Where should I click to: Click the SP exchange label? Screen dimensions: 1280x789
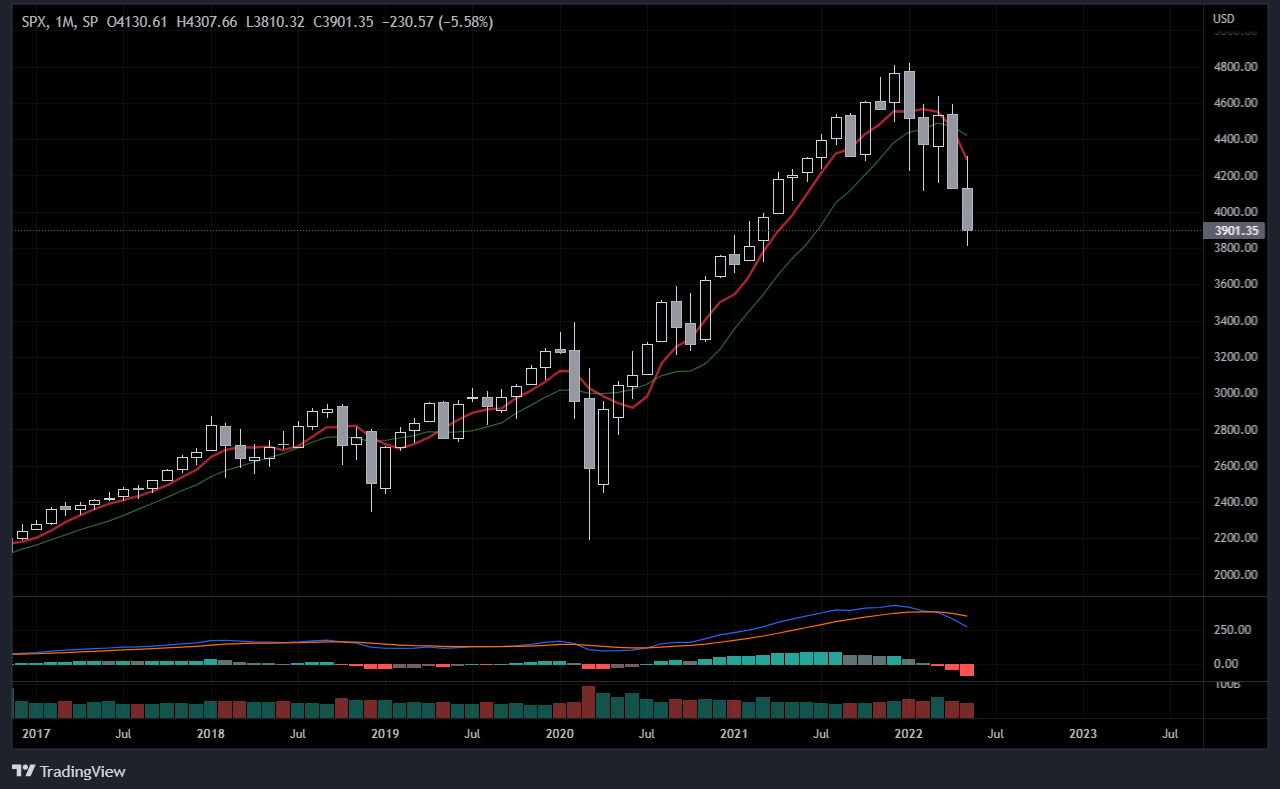tap(90, 21)
